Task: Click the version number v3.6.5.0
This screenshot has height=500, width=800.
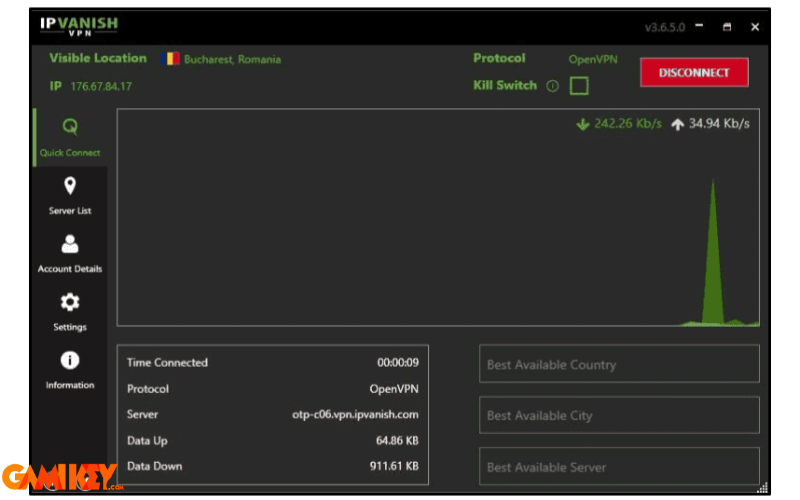Action: (x=665, y=27)
